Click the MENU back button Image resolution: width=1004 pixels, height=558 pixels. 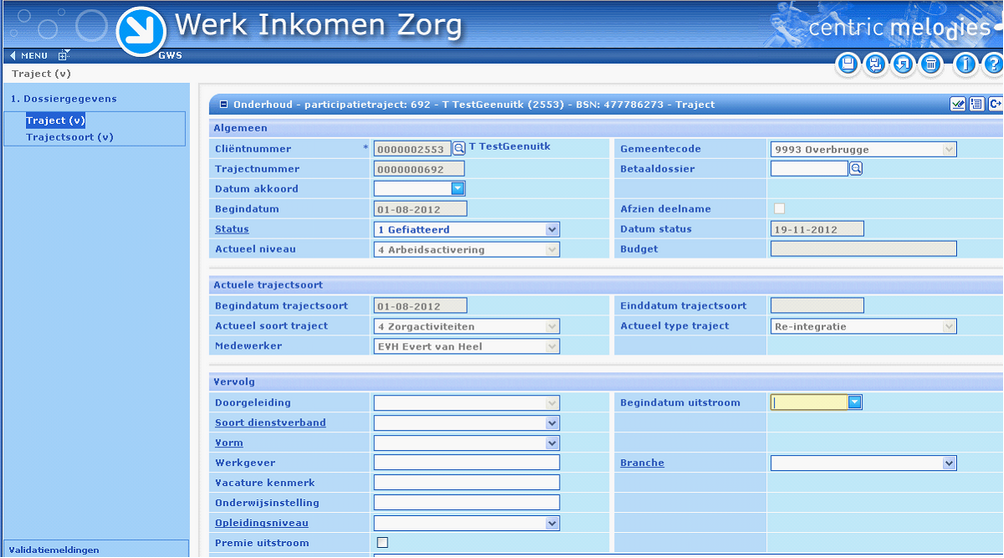29,56
